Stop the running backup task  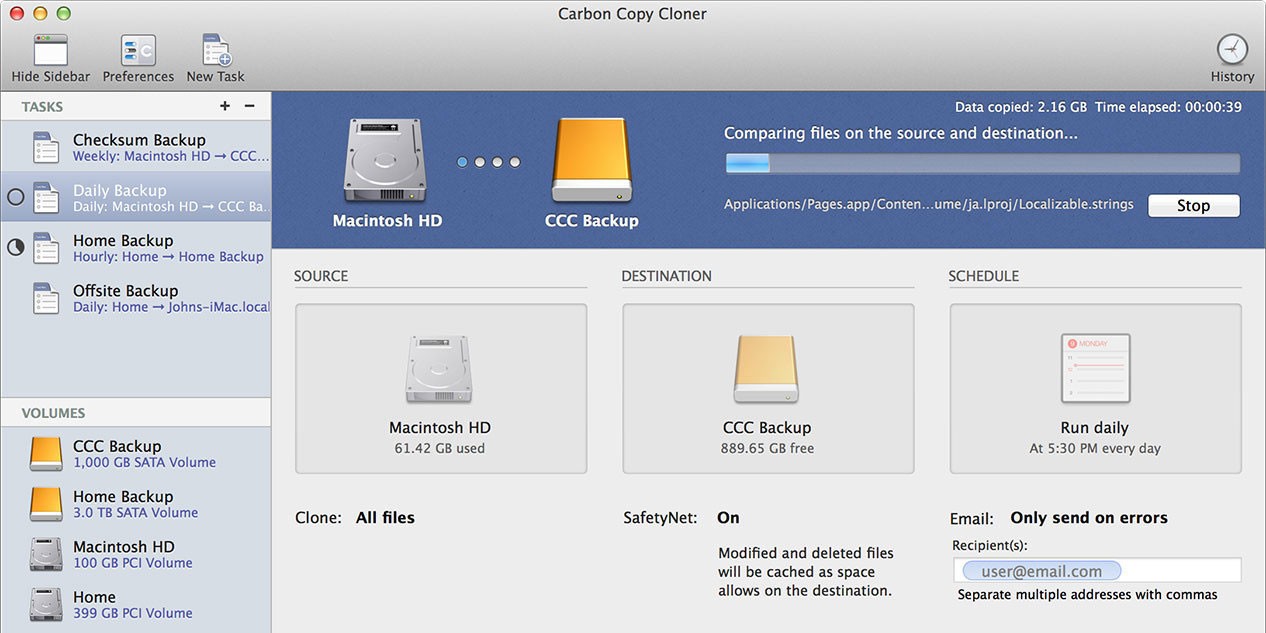point(1193,205)
